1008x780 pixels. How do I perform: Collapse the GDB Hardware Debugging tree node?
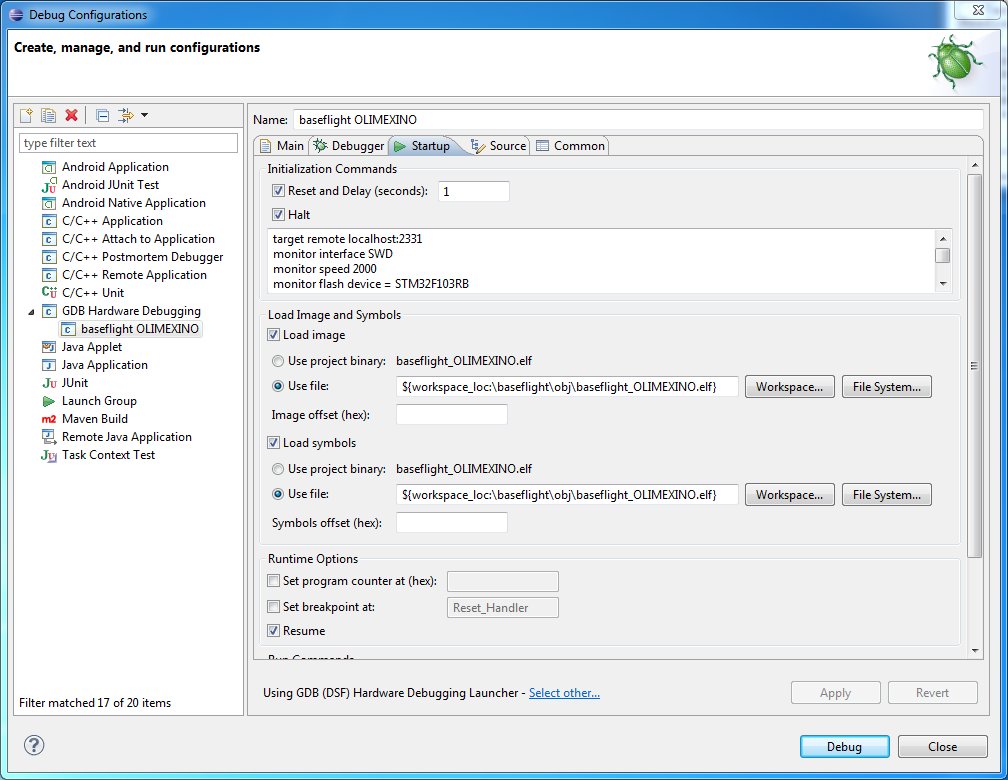[x=30, y=311]
